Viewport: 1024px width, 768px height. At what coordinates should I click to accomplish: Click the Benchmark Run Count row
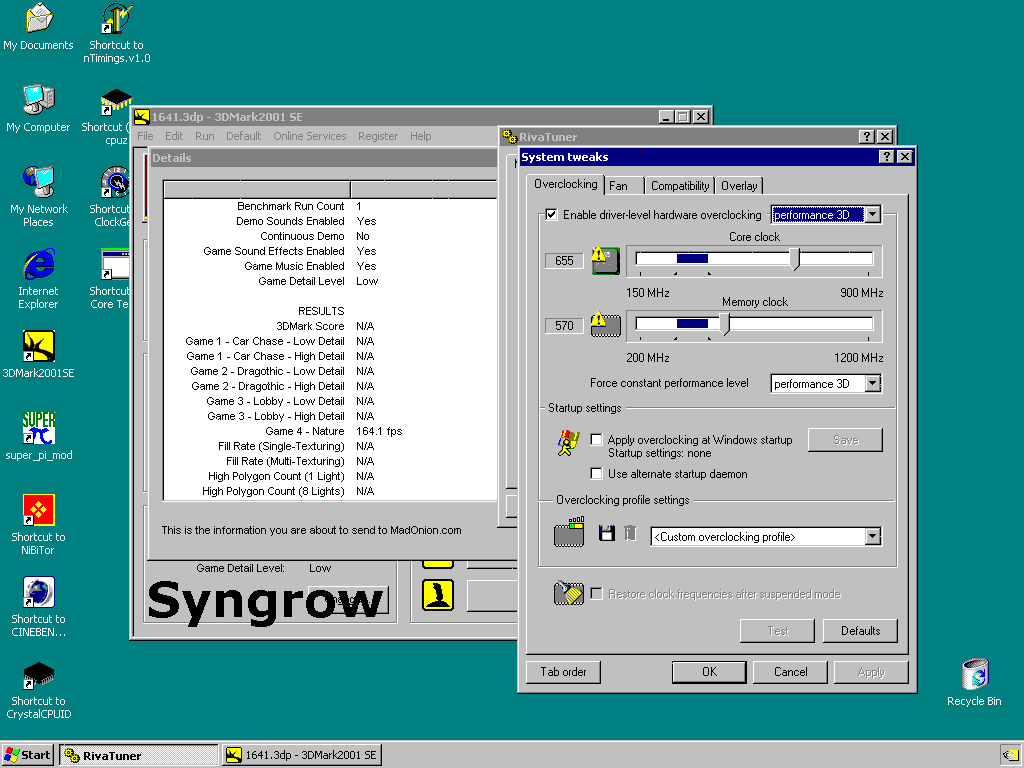click(x=330, y=206)
